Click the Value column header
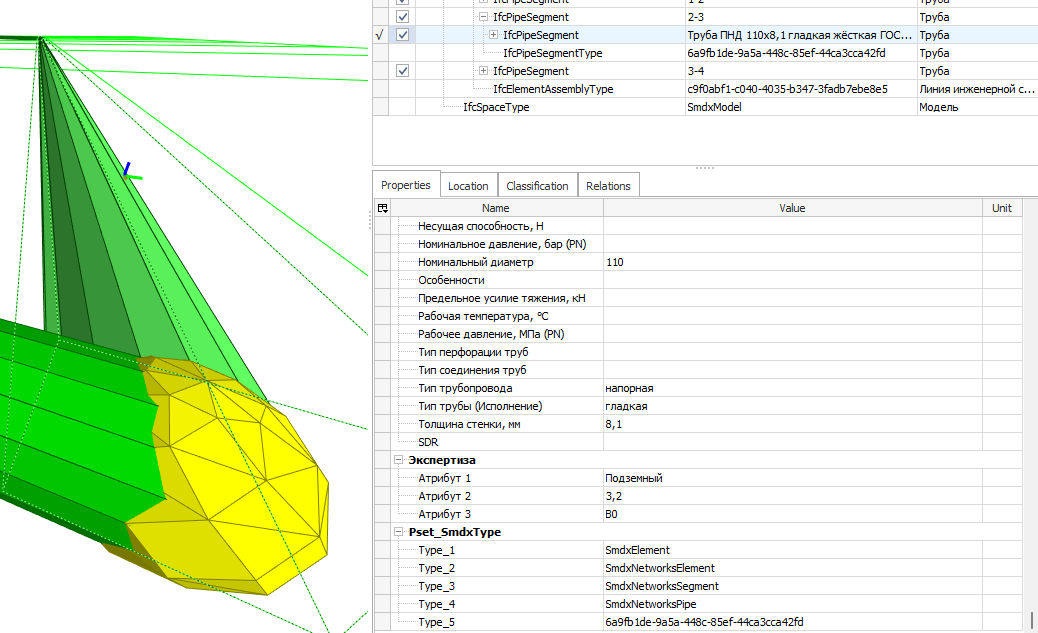Image resolution: width=1038 pixels, height=633 pixels. [x=792, y=208]
